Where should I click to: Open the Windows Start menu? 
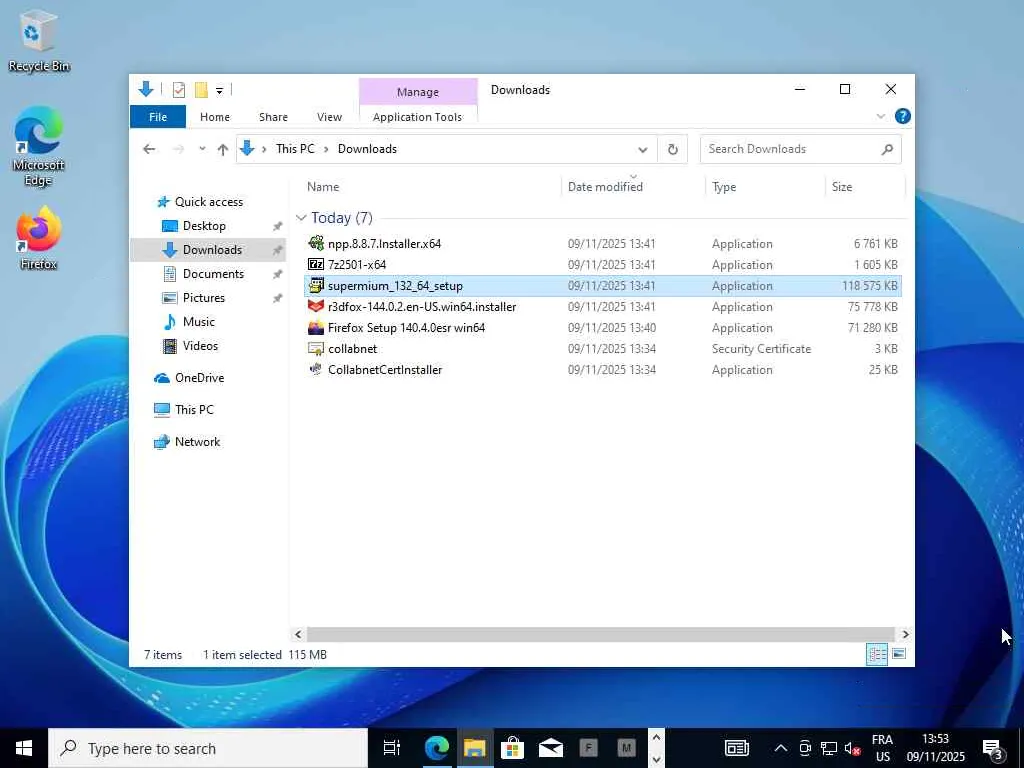click(24, 748)
